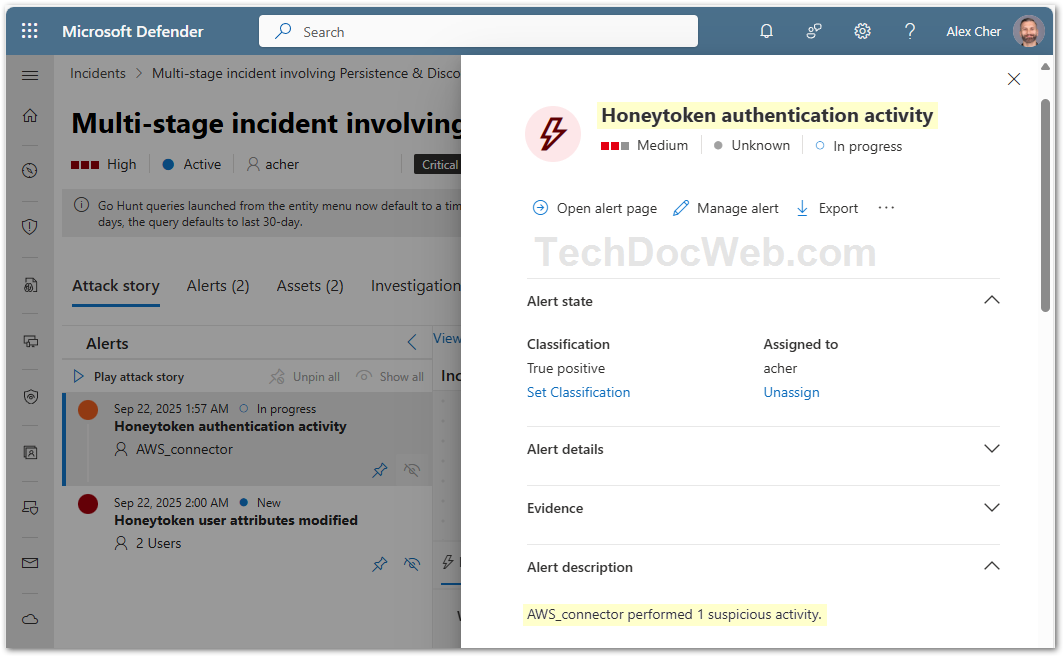This screenshot has height=657, width=1064.
Task: Switch to the Alerts (2) tab
Action: [218, 286]
